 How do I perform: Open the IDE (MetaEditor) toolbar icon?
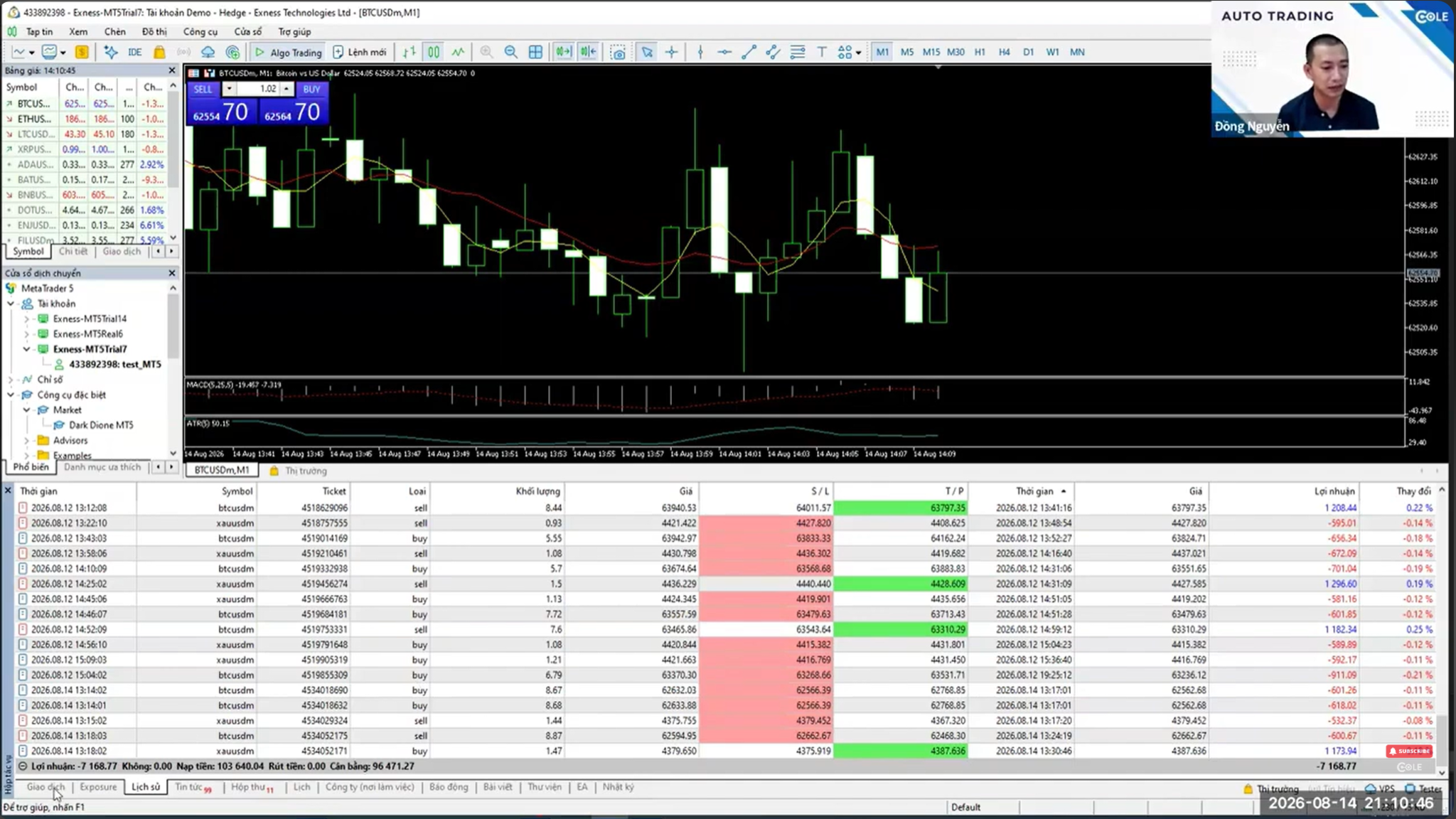point(134,52)
